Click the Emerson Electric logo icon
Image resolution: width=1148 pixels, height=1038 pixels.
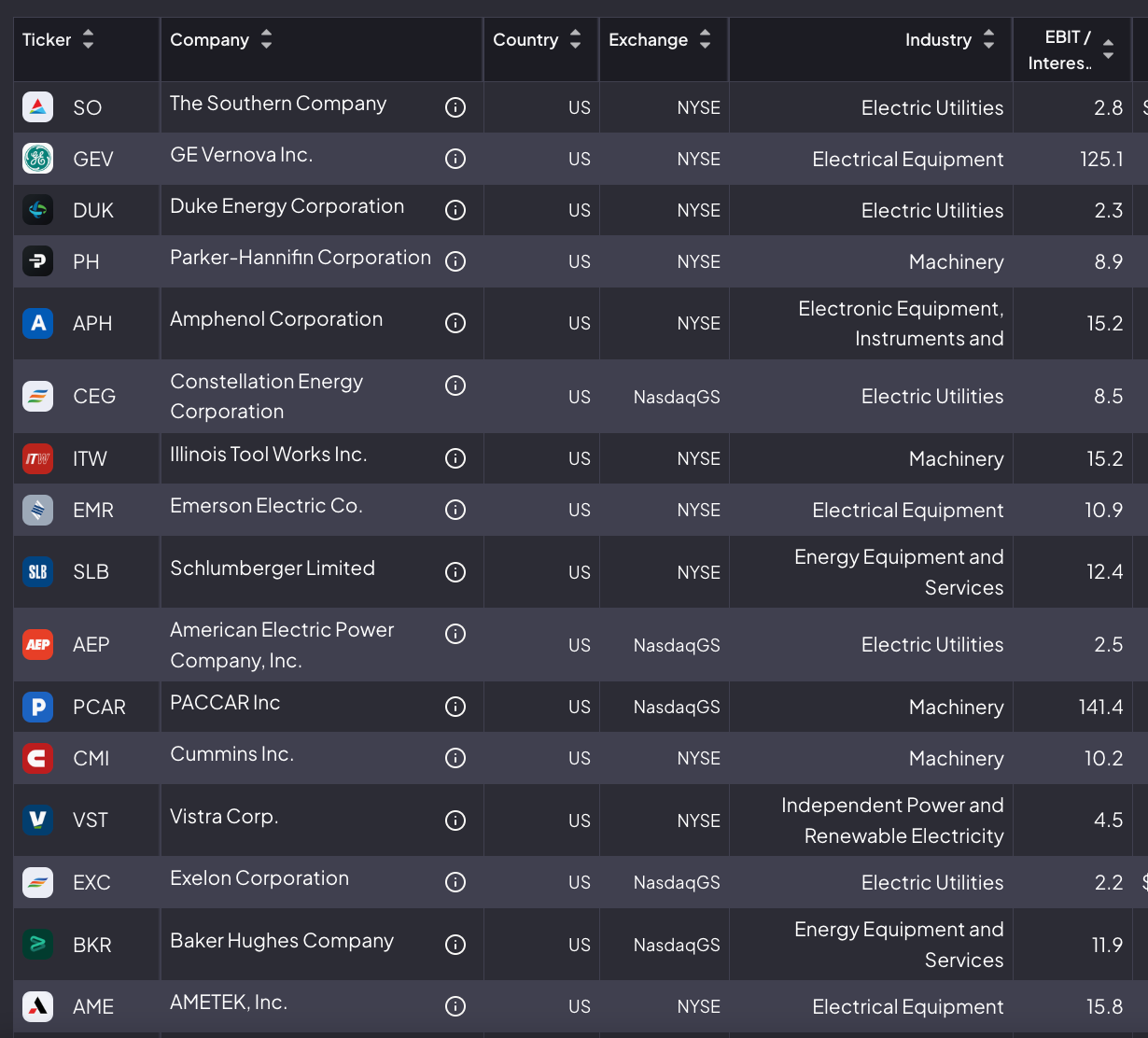coord(37,510)
